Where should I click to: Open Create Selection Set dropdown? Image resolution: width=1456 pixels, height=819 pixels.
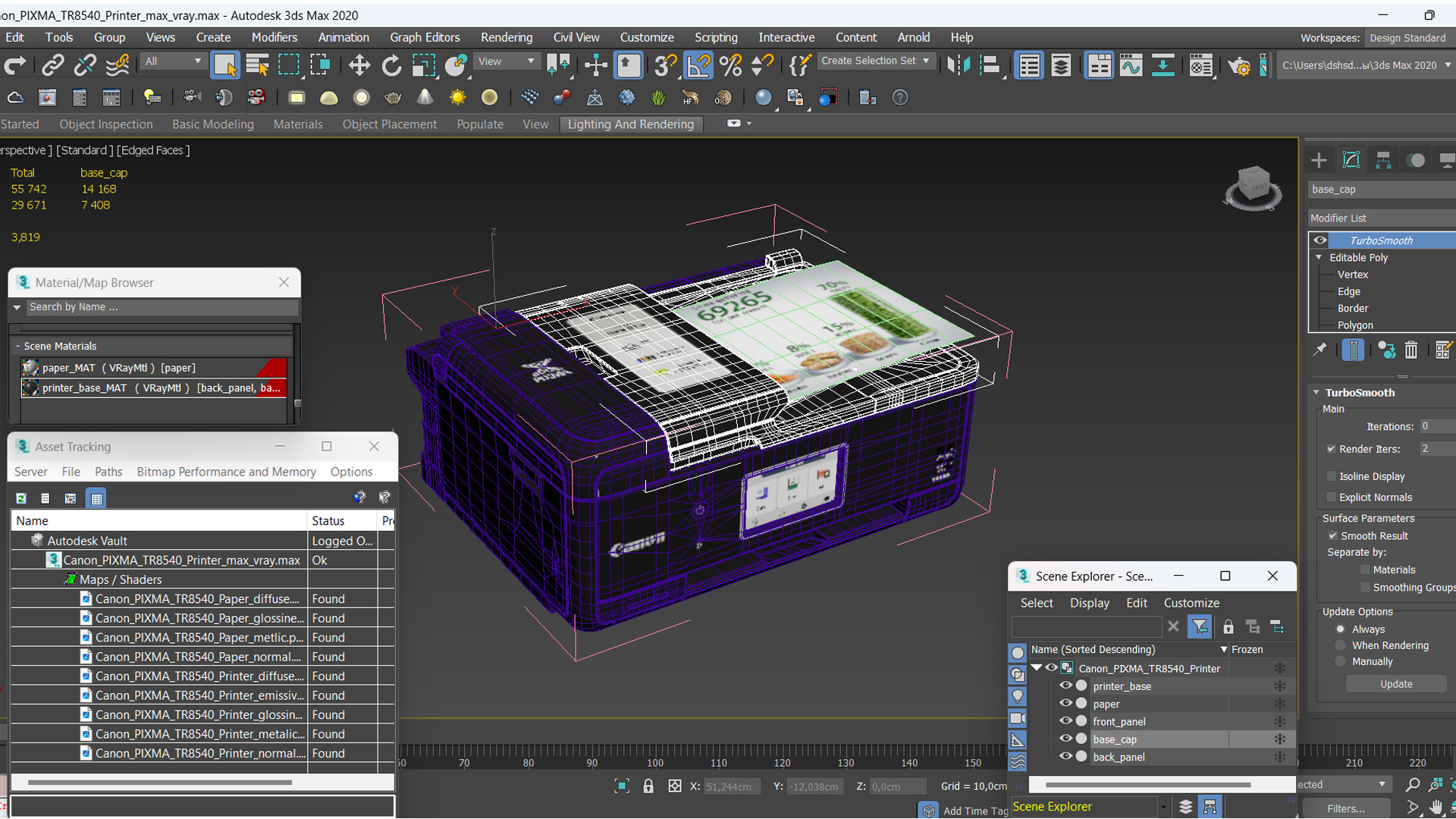point(876,61)
